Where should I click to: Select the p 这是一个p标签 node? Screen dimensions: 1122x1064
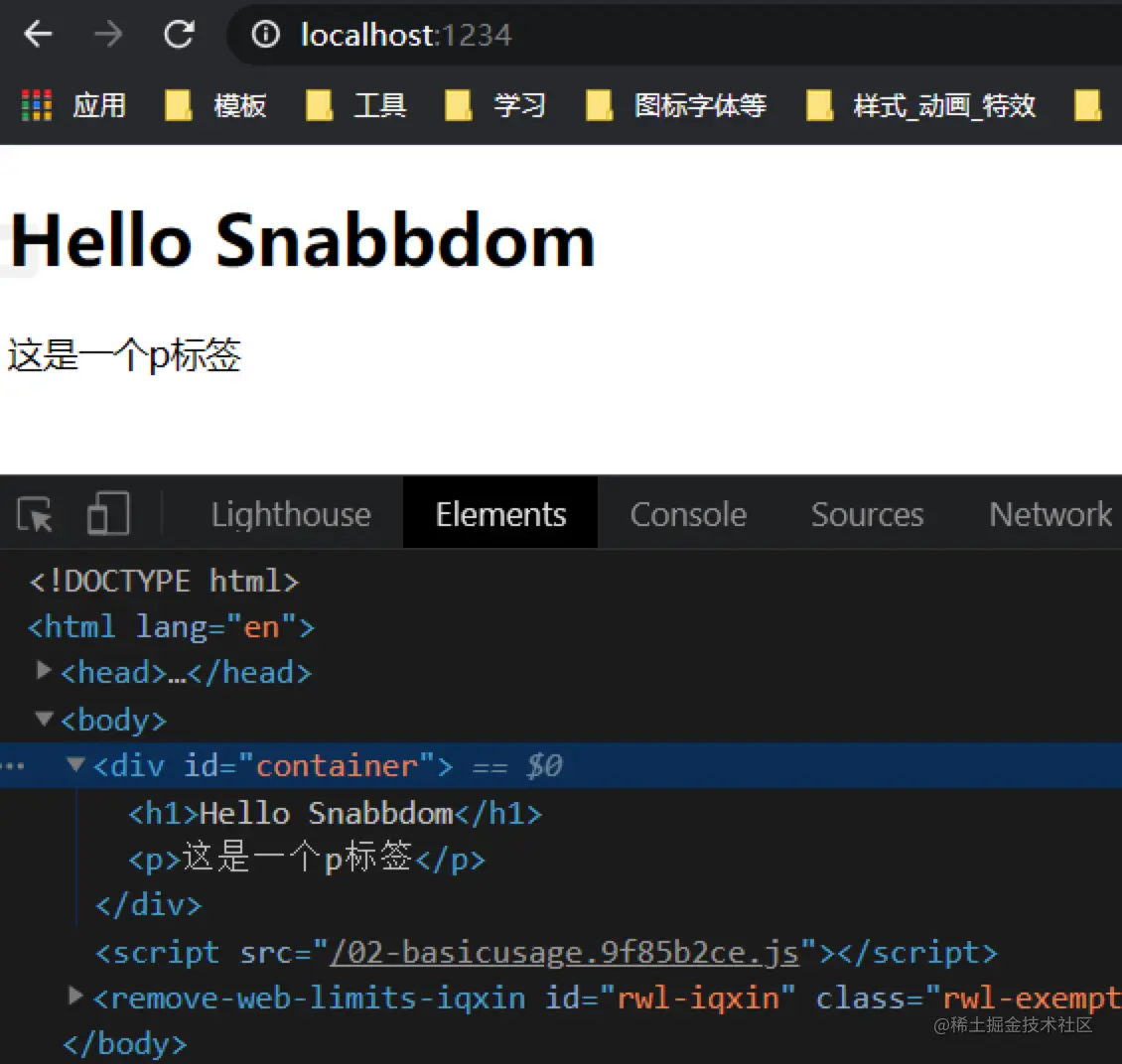[x=307, y=859]
